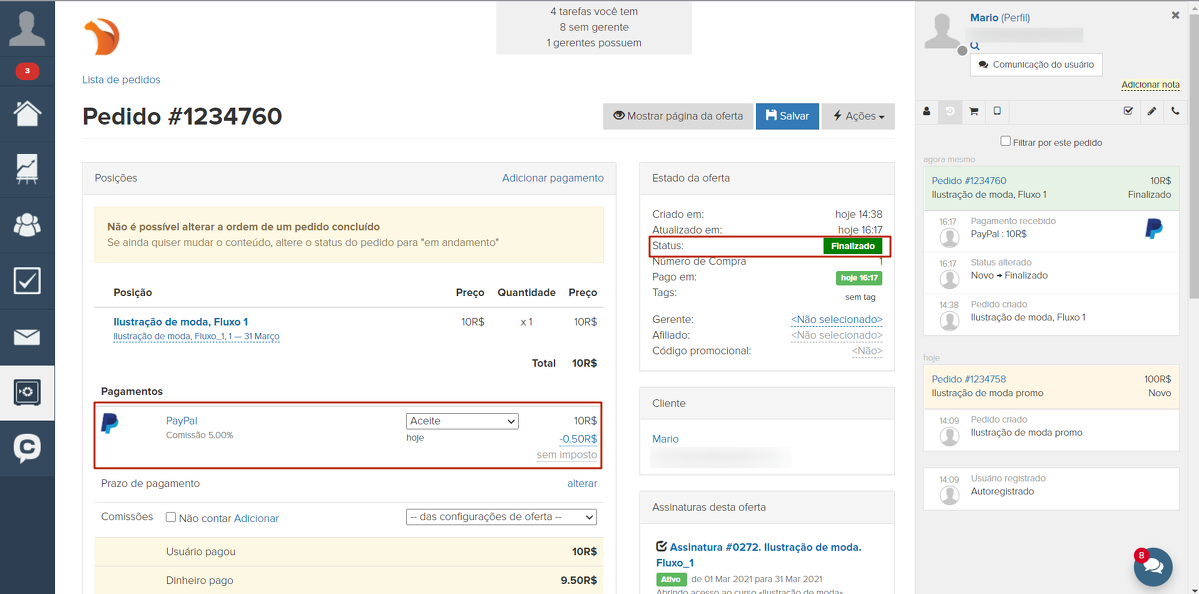The height and width of the screenshot is (594, 1199).
Task: Enable 'Filtrar por este pedido' checkbox
Action: point(1006,142)
